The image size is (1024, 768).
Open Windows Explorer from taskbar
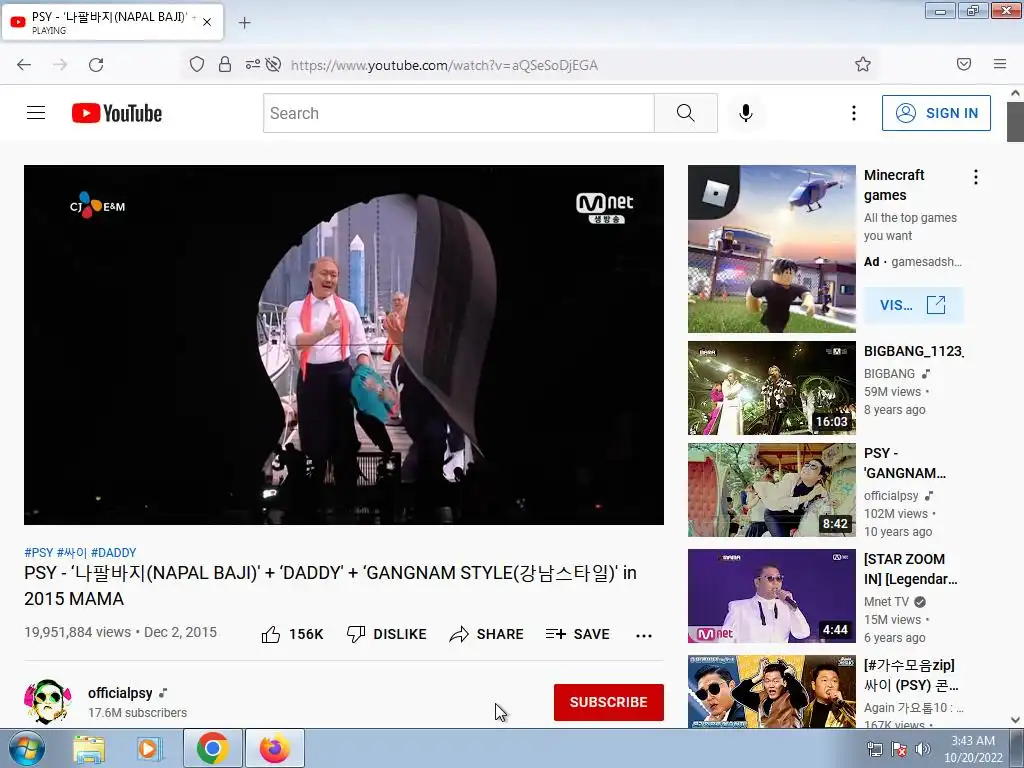coord(89,749)
